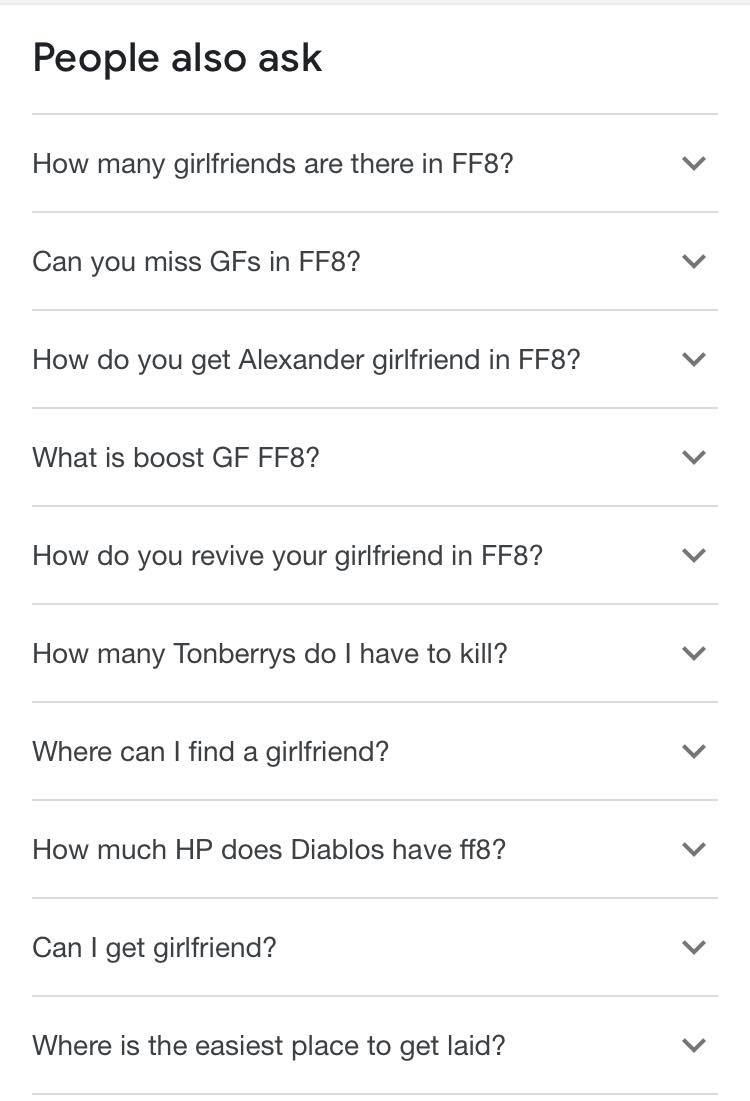Expand chevron beside 'Where can I find a girlfriend?'
The width and height of the screenshot is (750, 1101).
click(694, 751)
